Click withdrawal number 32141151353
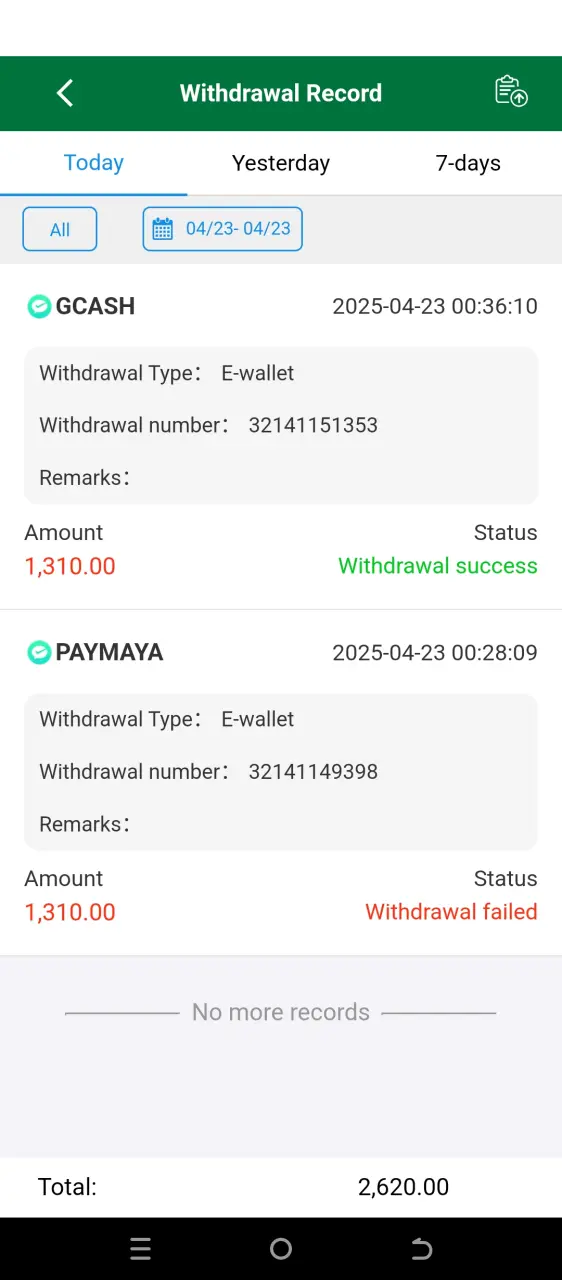 (x=313, y=425)
